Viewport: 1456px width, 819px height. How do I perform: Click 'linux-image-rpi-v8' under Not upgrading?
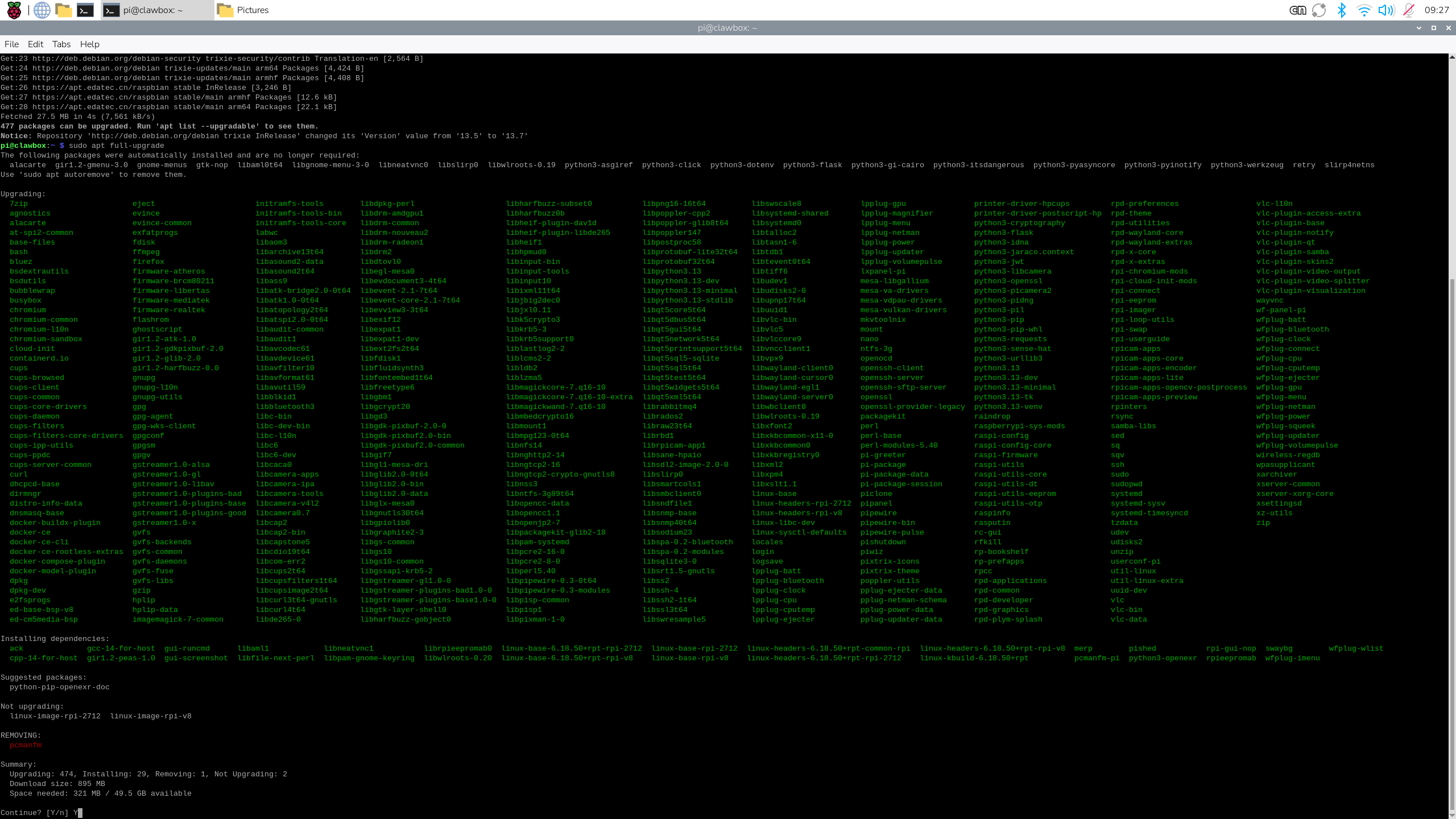(151, 716)
